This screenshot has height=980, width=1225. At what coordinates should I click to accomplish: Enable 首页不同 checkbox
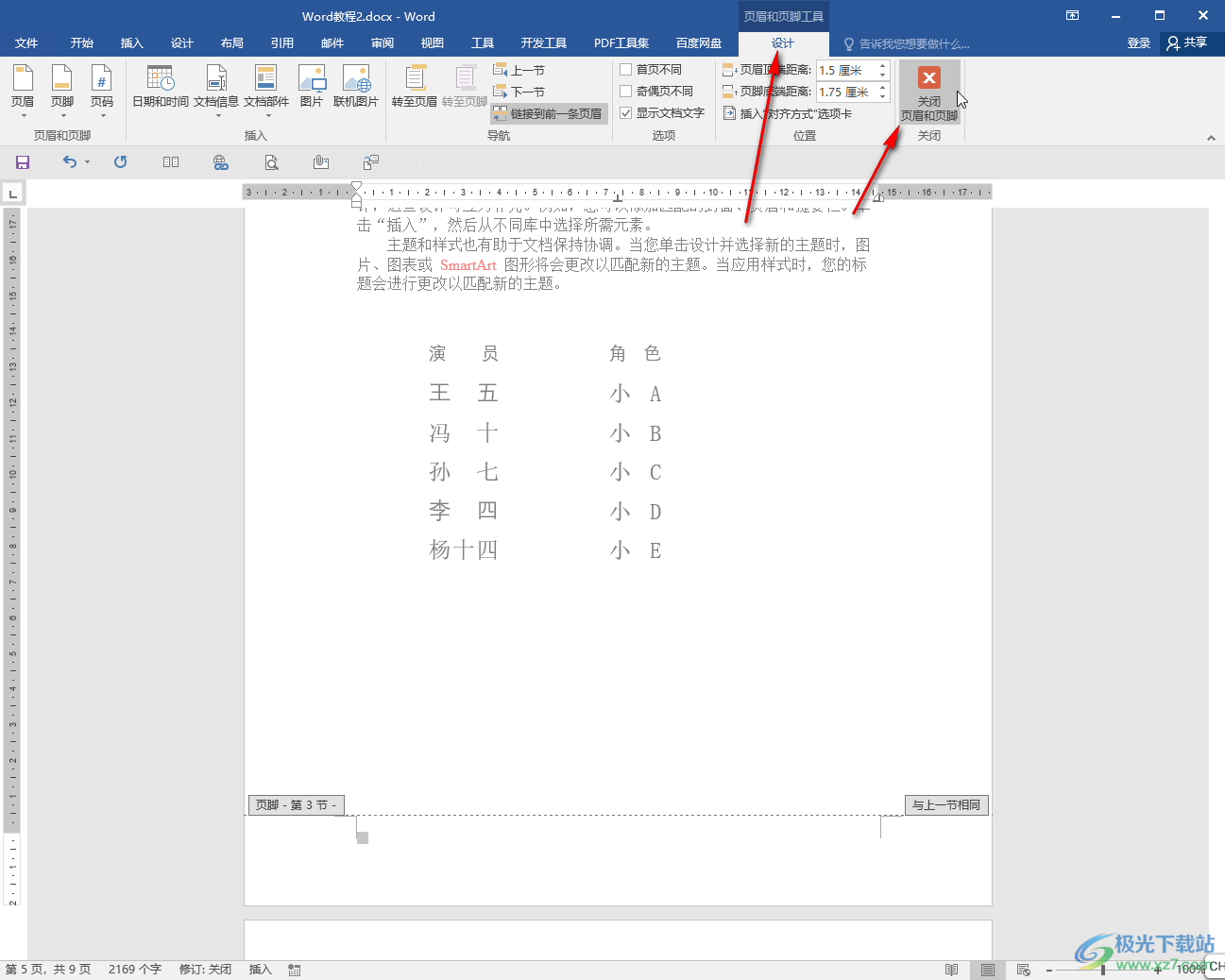[x=626, y=70]
